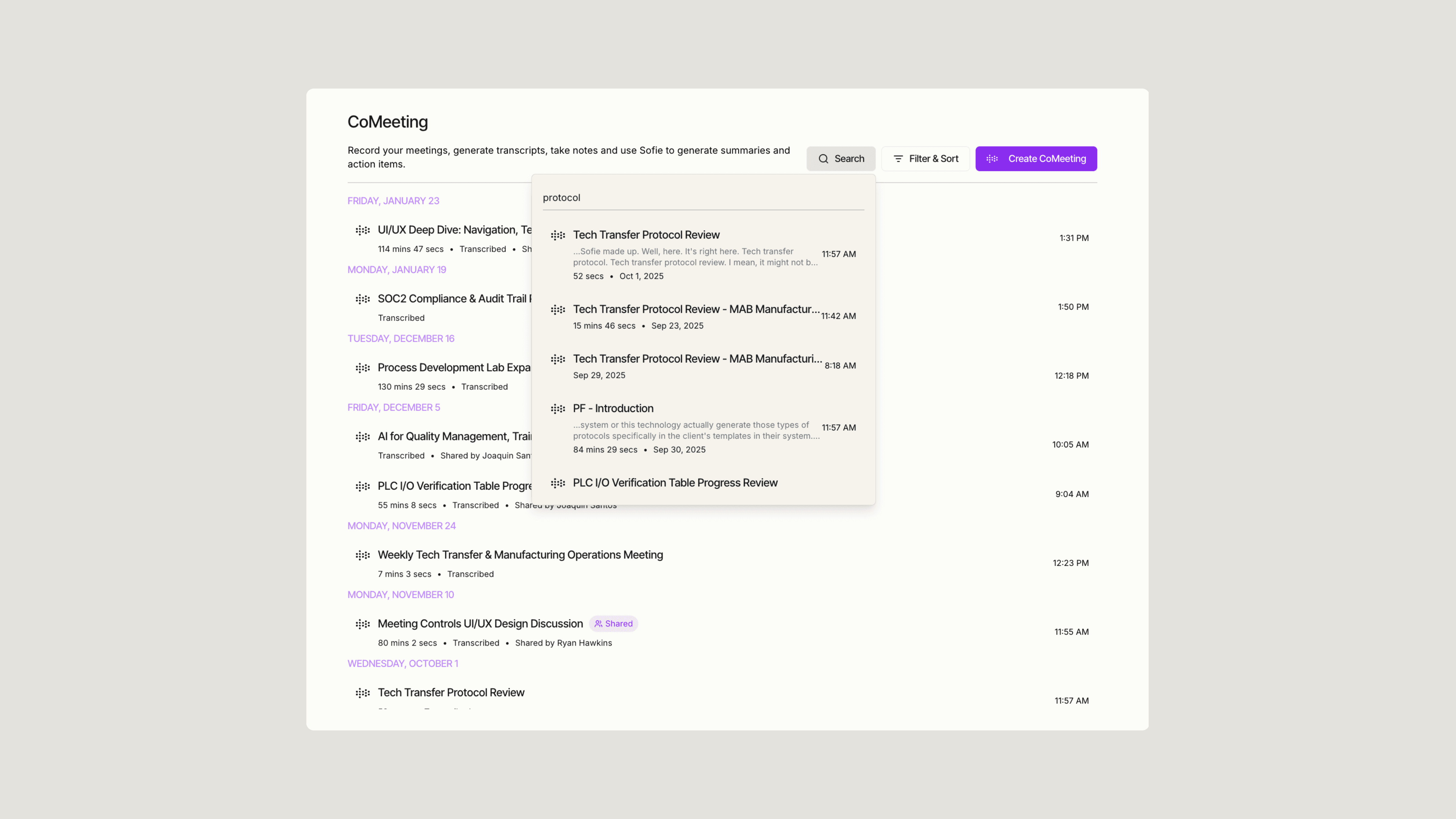1456x819 pixels.
Task: Click icon beside SOC2 Compliance meeting
Action: (x=362, y=299)
